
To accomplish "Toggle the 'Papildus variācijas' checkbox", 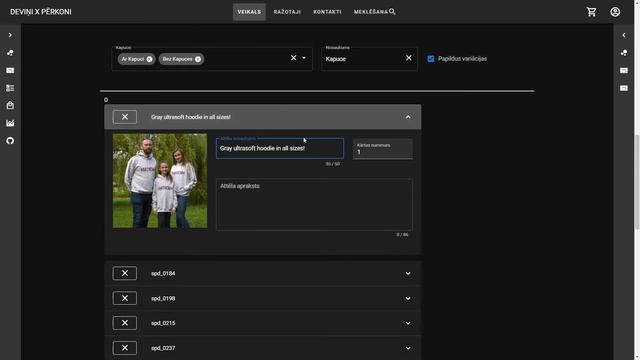I will tap(431, 59).
